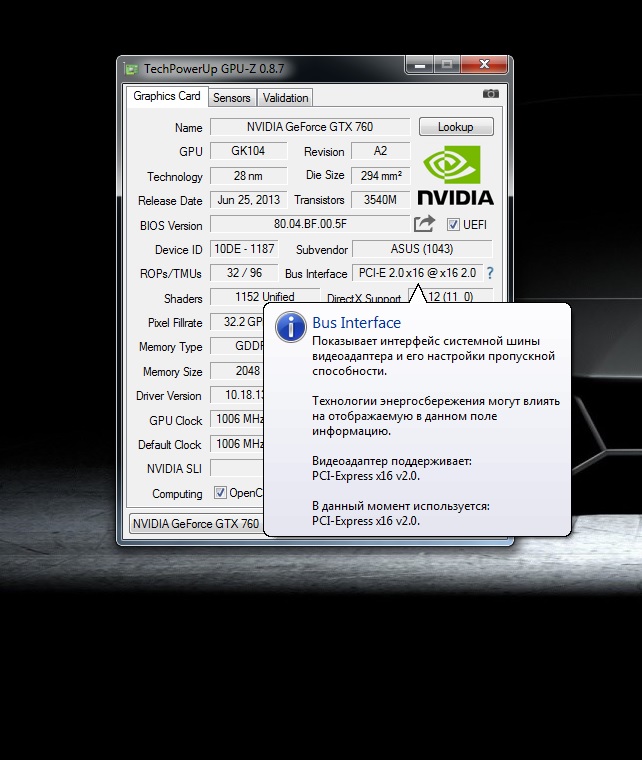
Task: Open the NVIDIA GeForce GTX 760 dropdown
Action: (196, 524)
